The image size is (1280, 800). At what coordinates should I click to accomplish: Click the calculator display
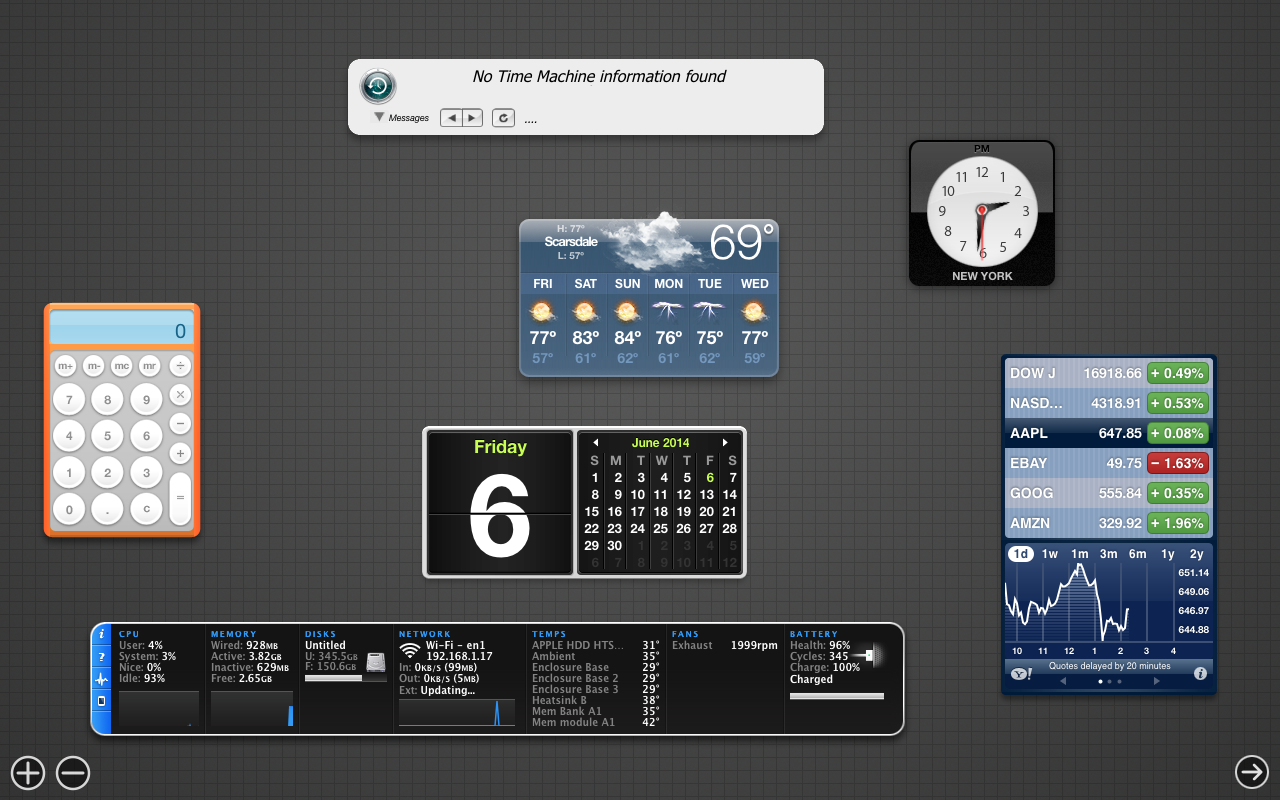click(121, 330)
